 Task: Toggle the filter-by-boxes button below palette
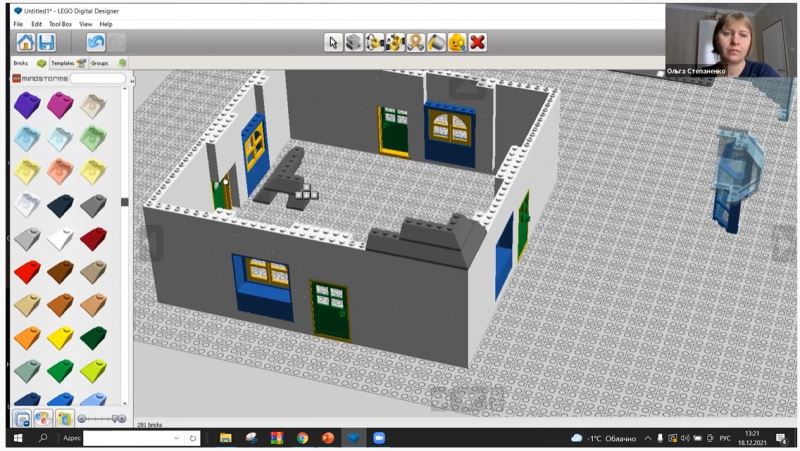pyautogui.click(x=64, y=418)
